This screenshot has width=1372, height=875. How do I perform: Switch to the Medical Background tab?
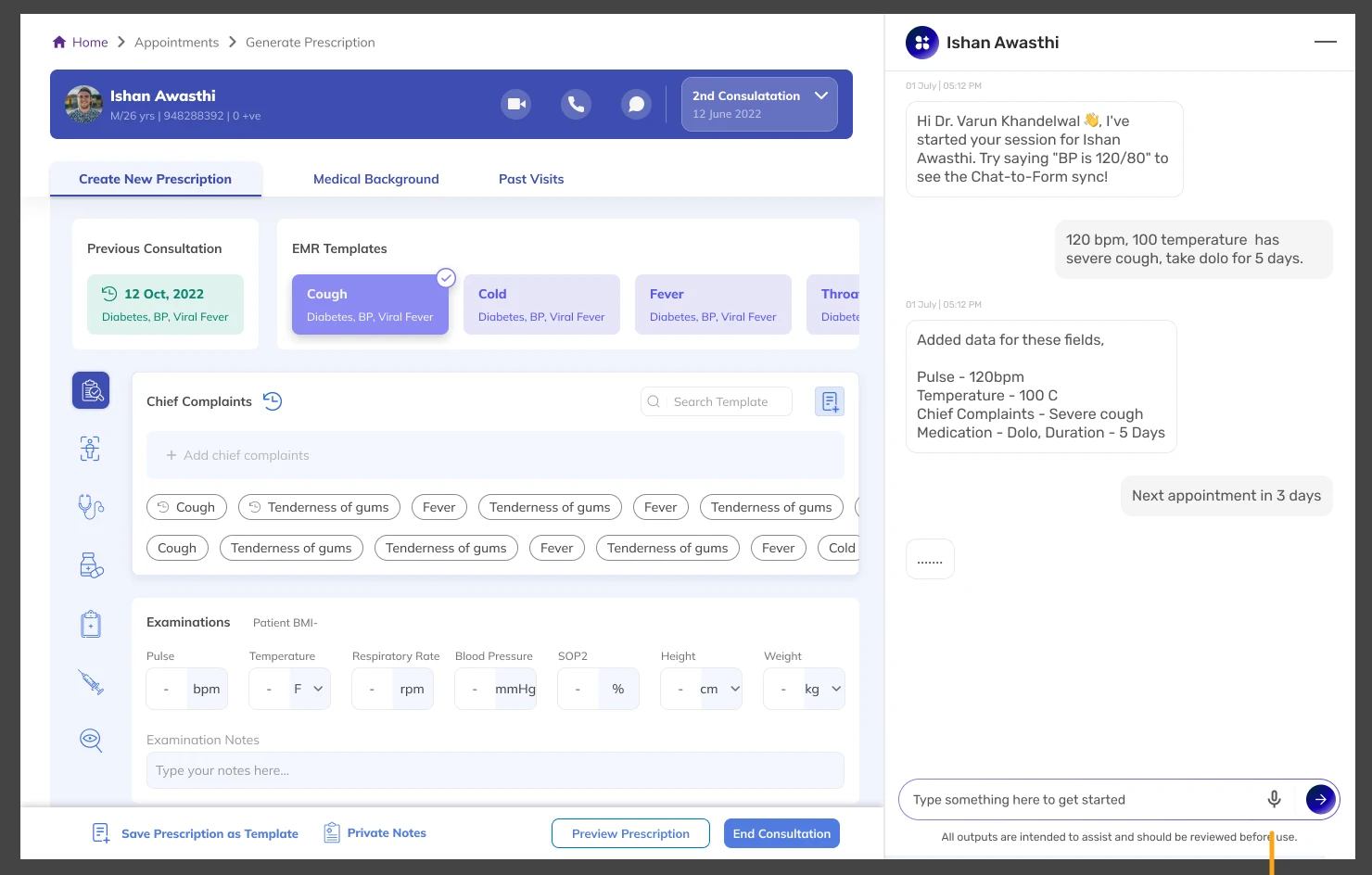point(376,179)
